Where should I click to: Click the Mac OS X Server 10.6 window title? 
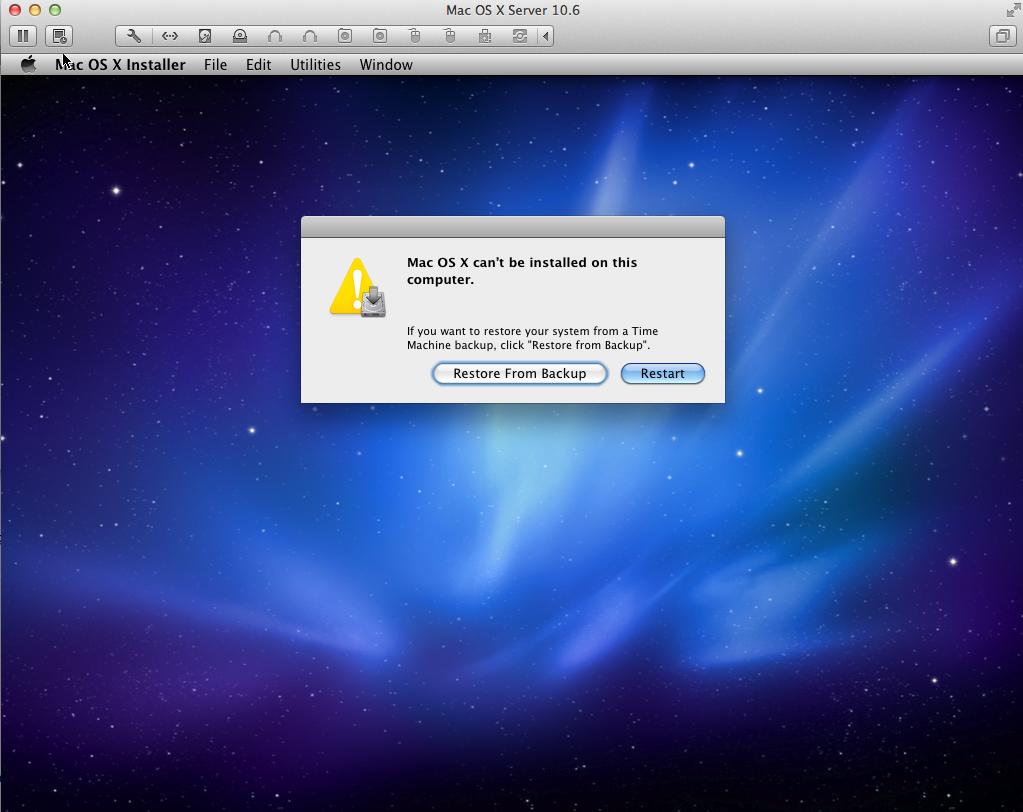[x=513, y=10]
